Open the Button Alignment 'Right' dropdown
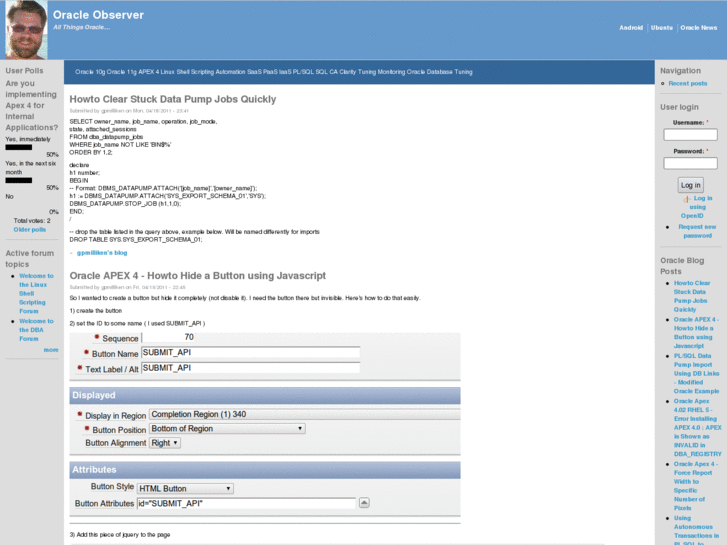Viewport: 727px width, 545px height. pos(165,443)
